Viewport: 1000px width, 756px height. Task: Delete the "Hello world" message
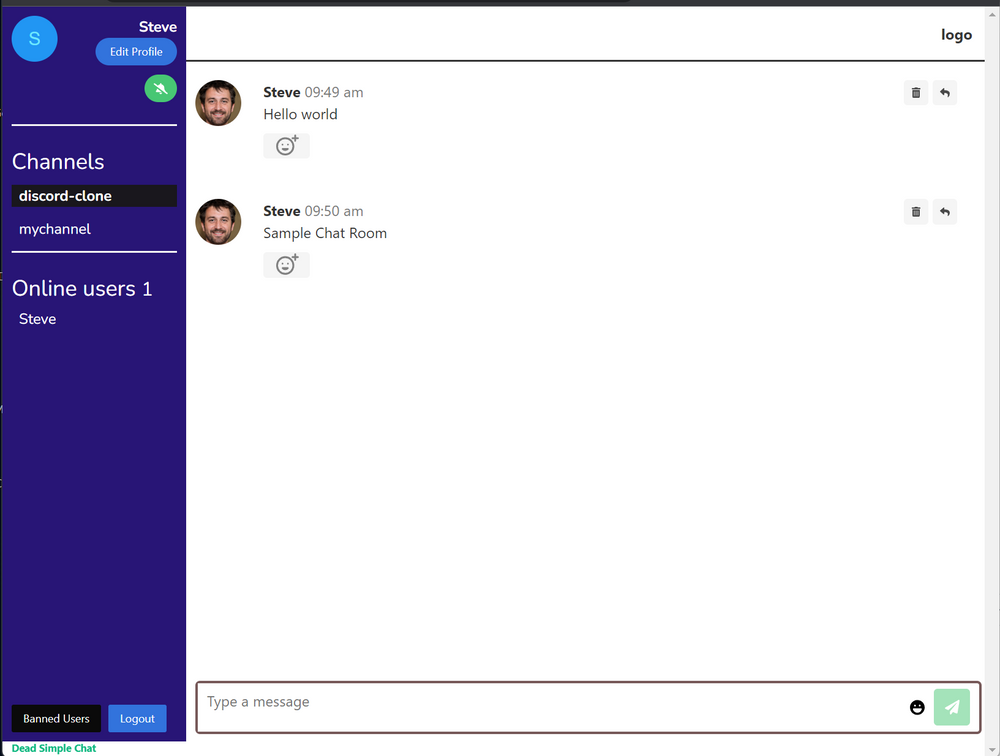(916, 92)
